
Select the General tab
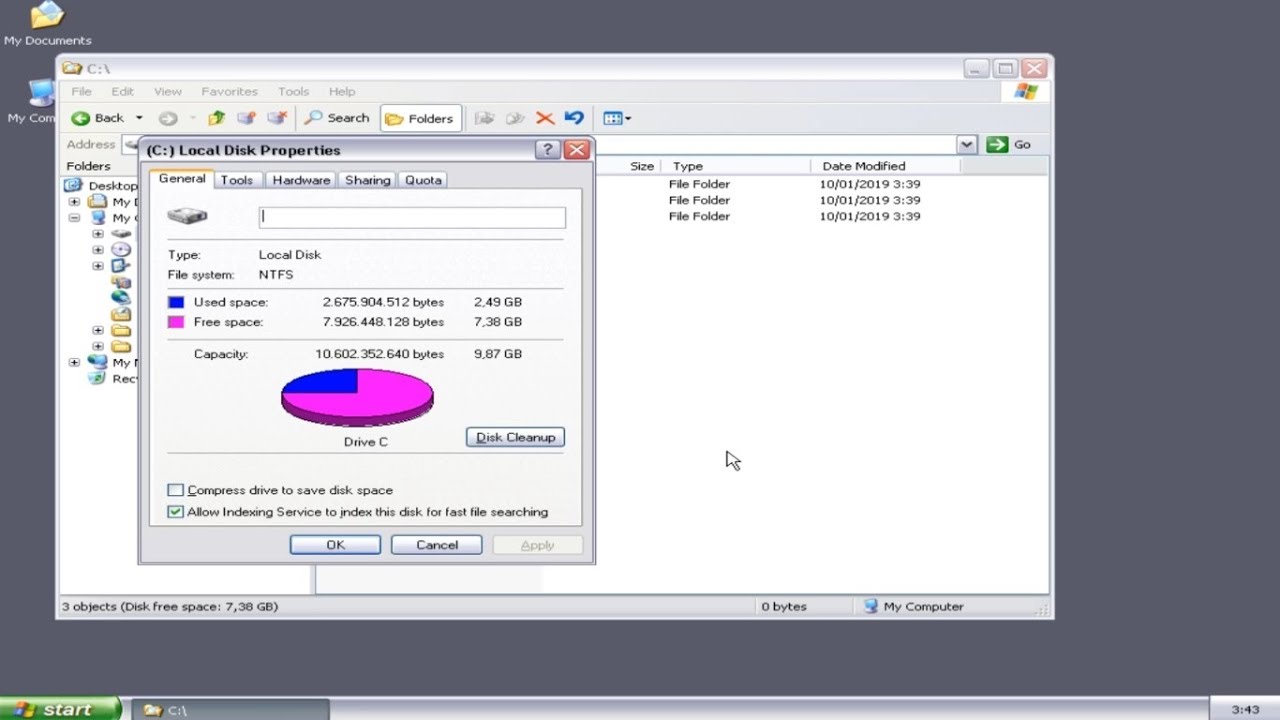point(182,179)
